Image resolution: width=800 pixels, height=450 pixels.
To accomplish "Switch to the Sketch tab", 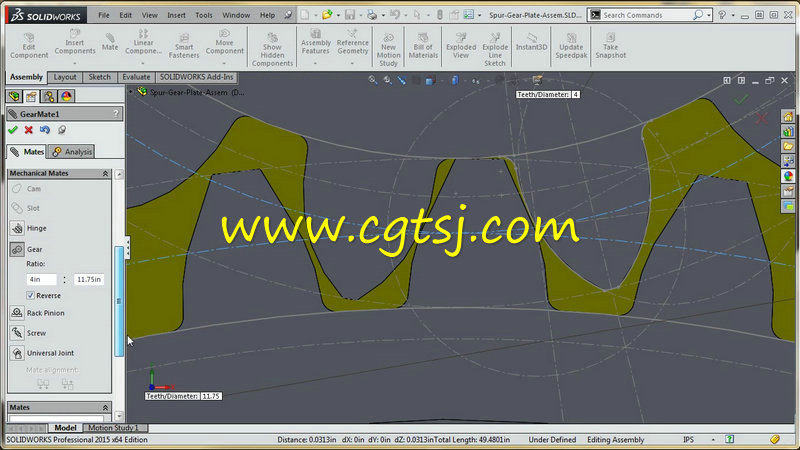I will pos(99,77).
